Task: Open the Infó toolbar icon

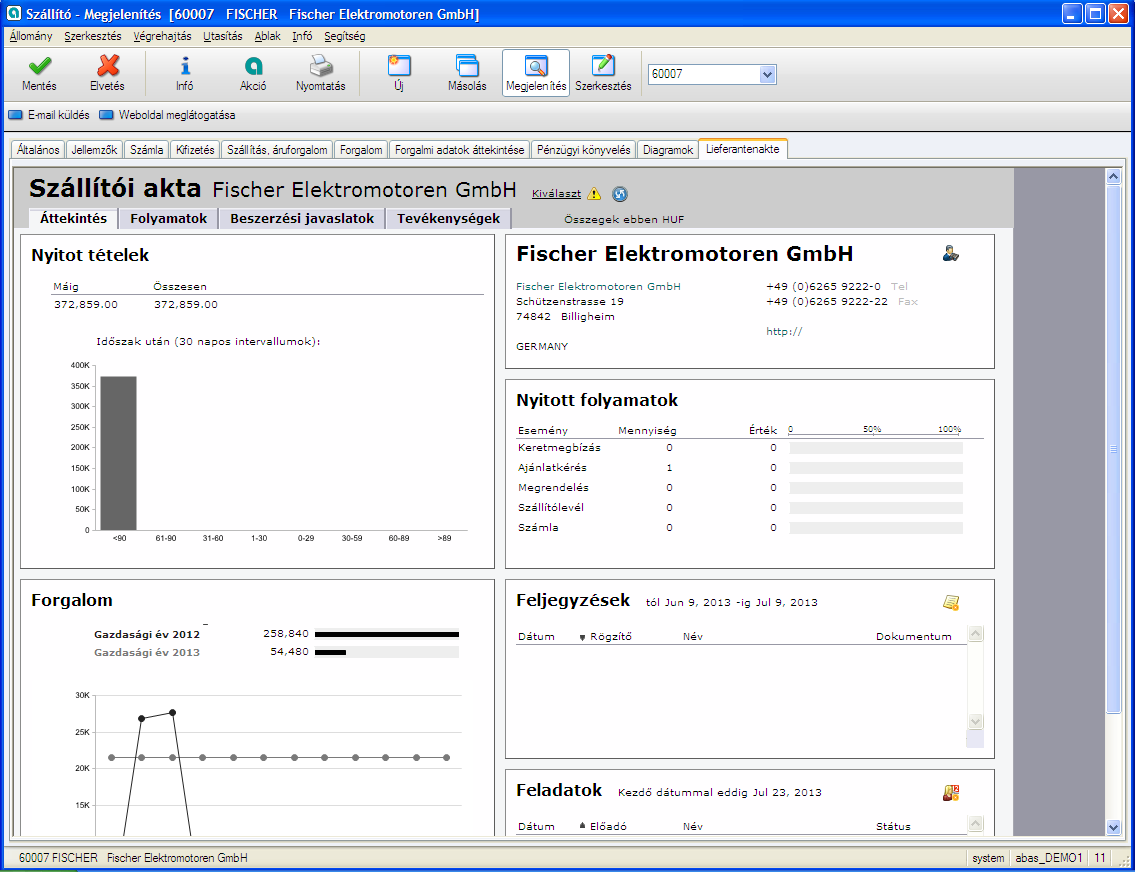Action: point(185,66)
